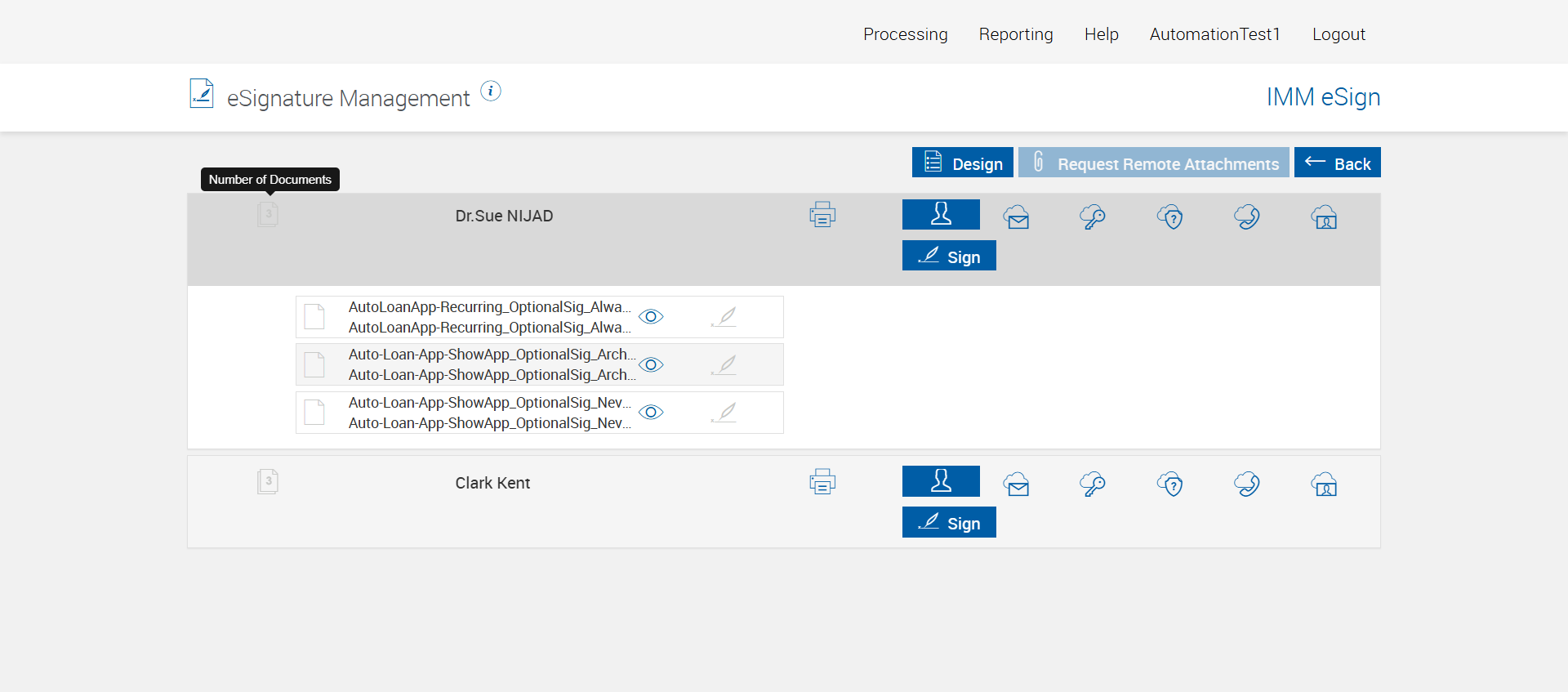Select key authentication icon for Dr.Sue NIJAD
This screenshot has height=692, width=1568.
click(1092, 217)
